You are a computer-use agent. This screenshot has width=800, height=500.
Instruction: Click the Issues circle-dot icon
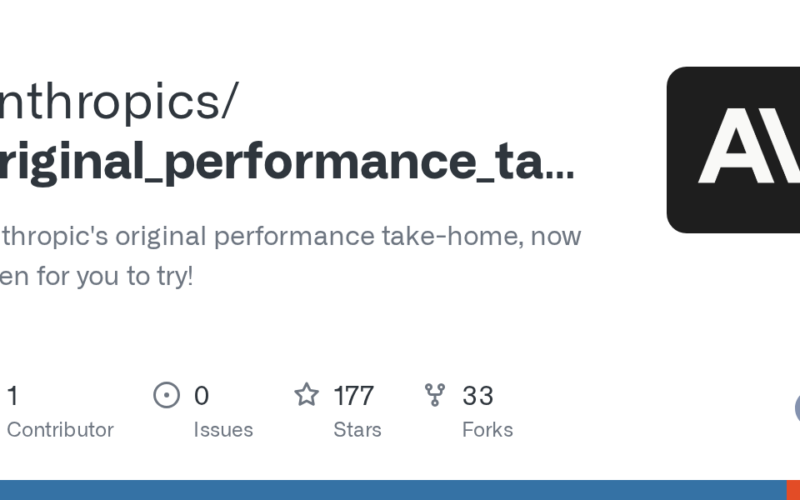pos(166,395)
